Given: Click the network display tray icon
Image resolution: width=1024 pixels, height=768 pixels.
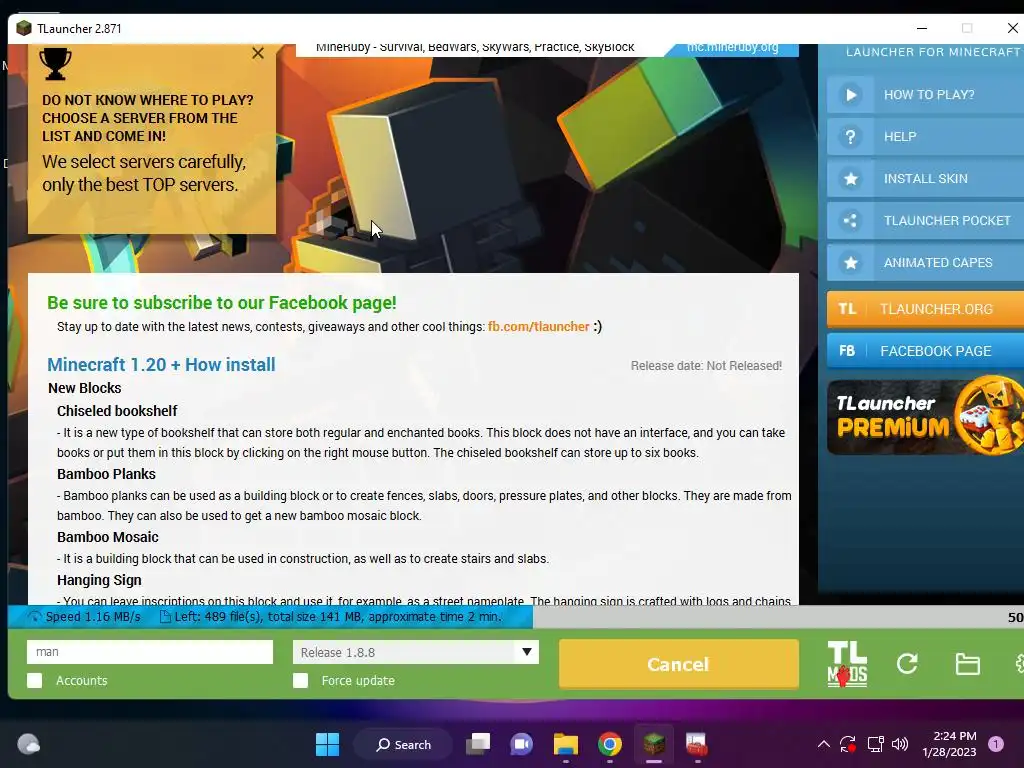Looking at the screenshot, I should point(875,744).
